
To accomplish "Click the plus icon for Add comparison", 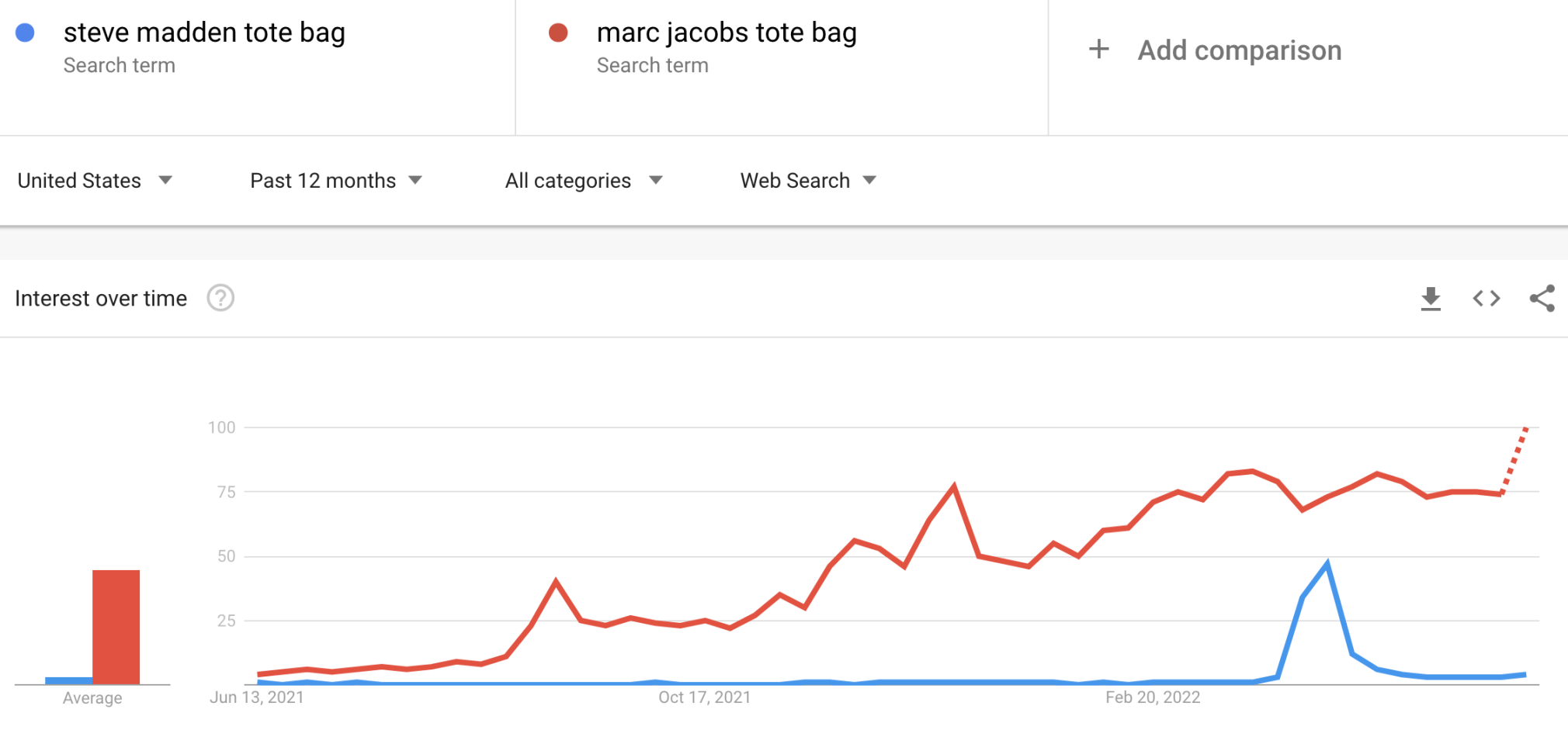I will (1098, 50).
